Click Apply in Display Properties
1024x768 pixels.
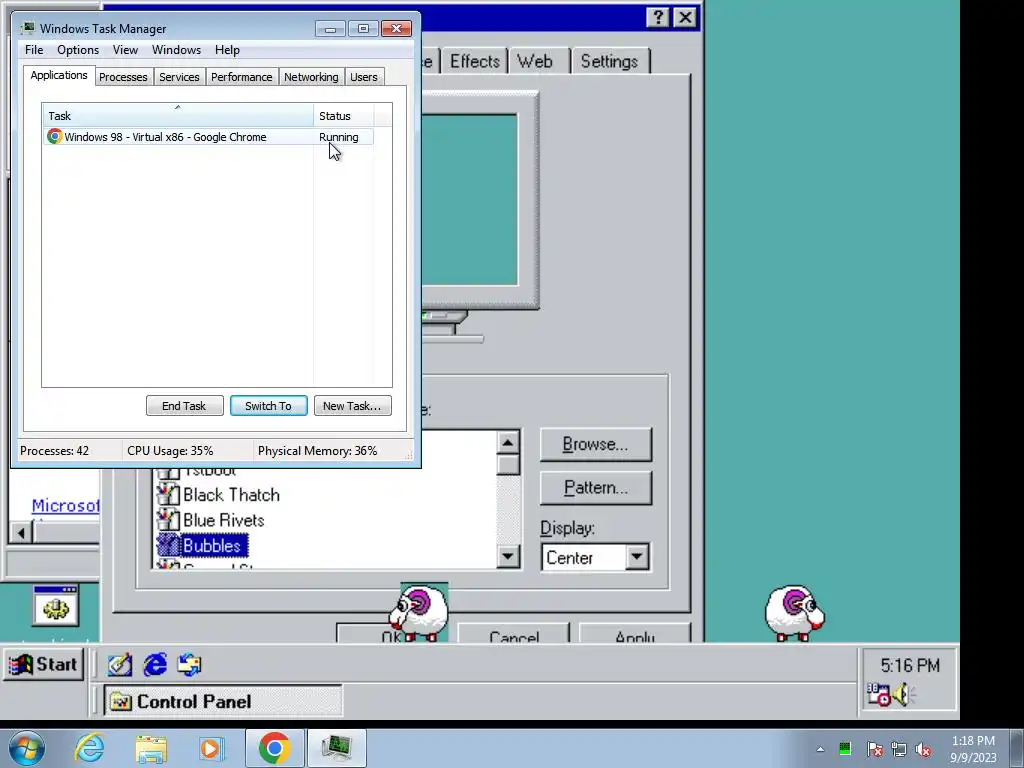point(635,633)
